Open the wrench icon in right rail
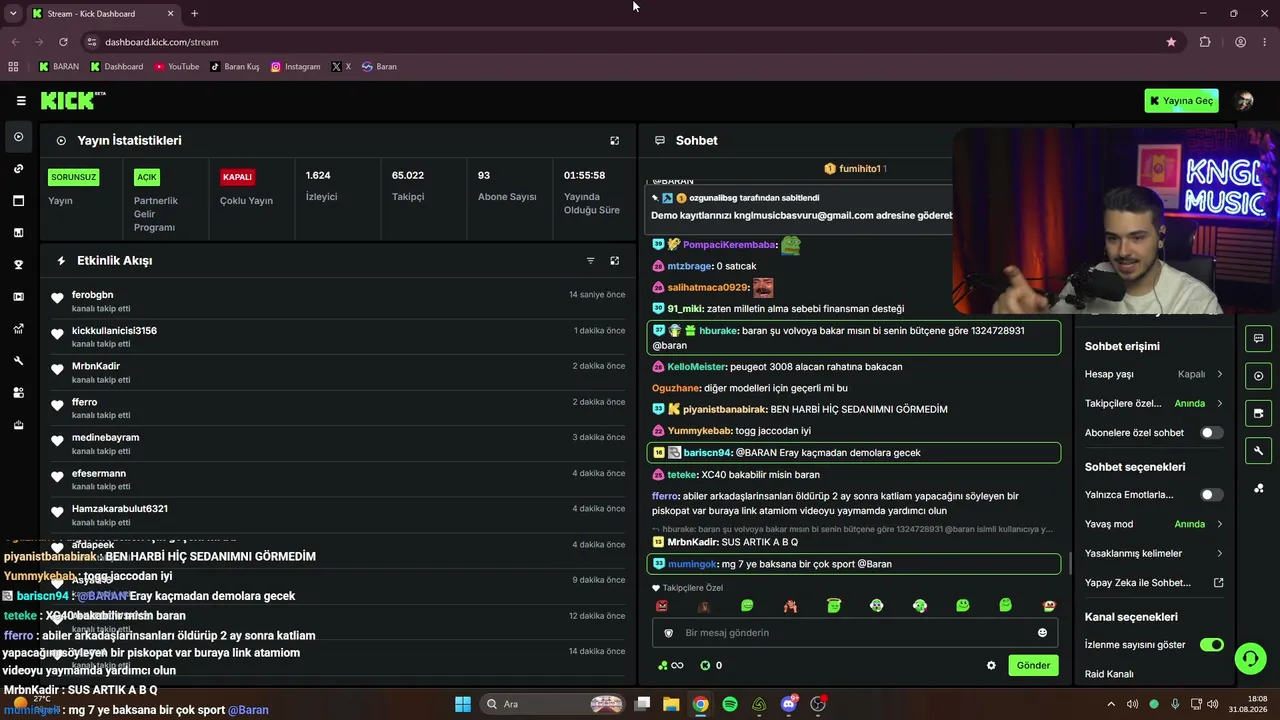The height and width of the screenshot is (720, 1280). point(1258,451)
